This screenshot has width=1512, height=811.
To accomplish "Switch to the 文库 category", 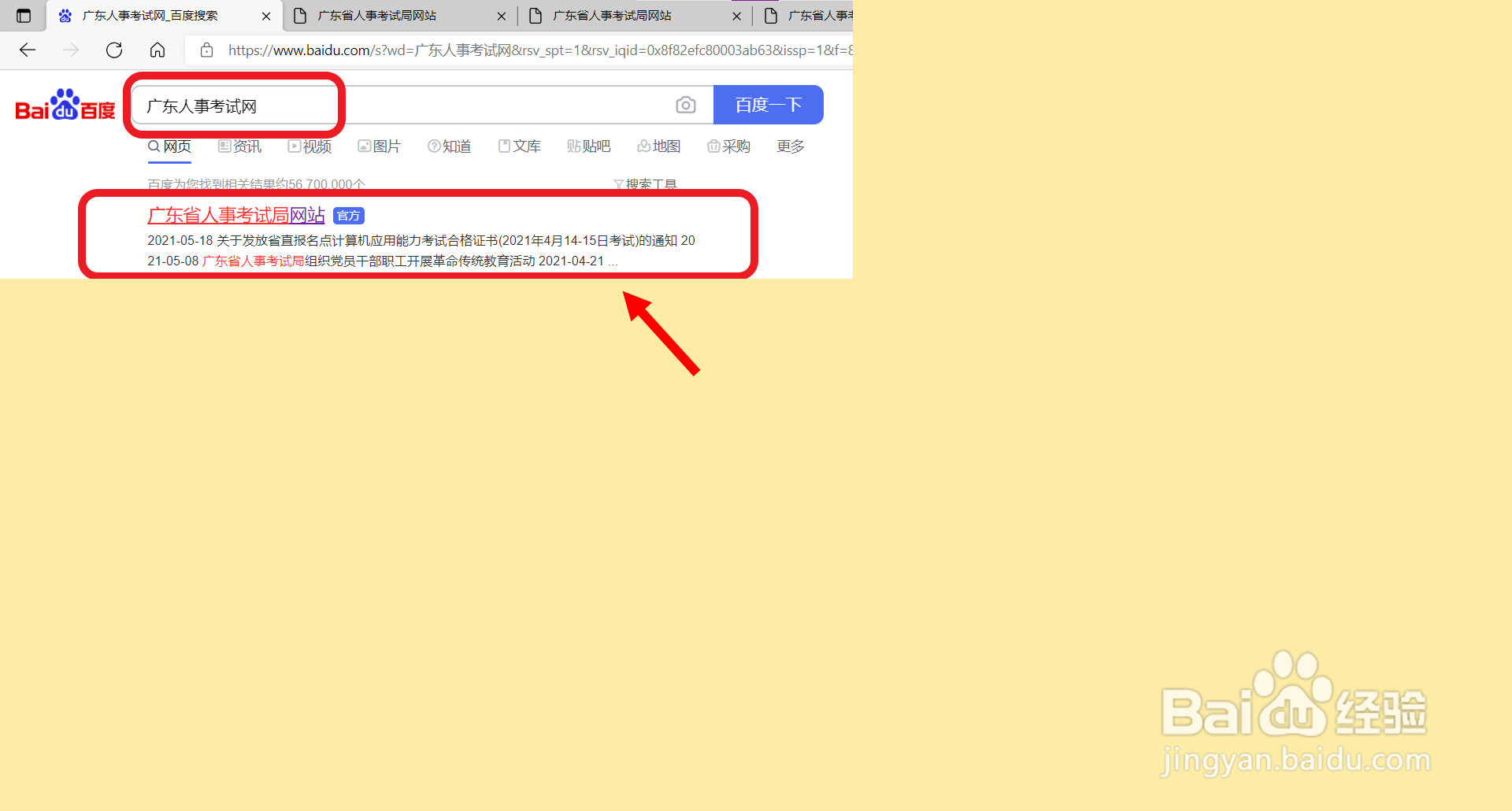I will pyautogui.click(x=519, y=146).
